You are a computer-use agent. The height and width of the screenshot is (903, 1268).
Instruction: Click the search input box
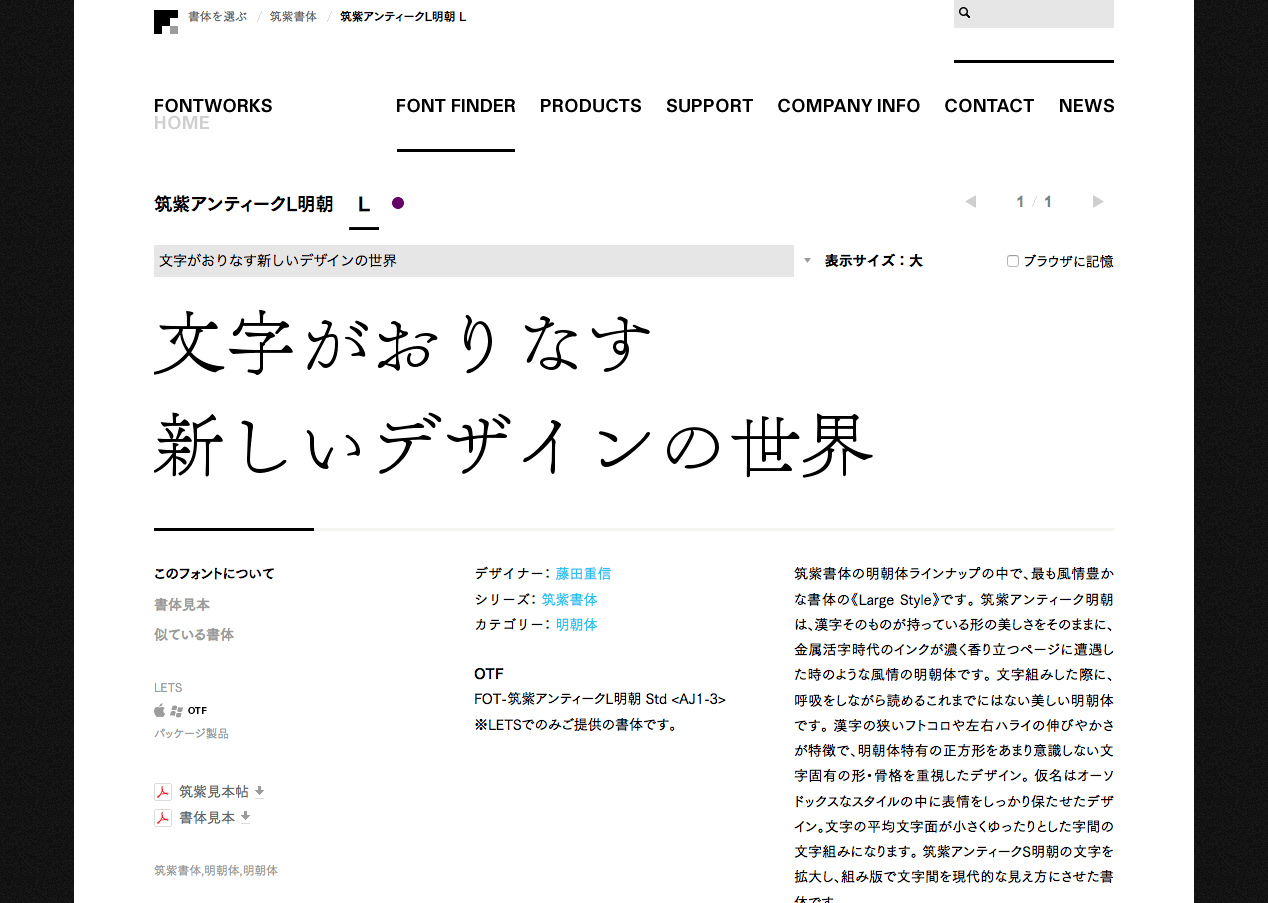(x=1034, y=14)
